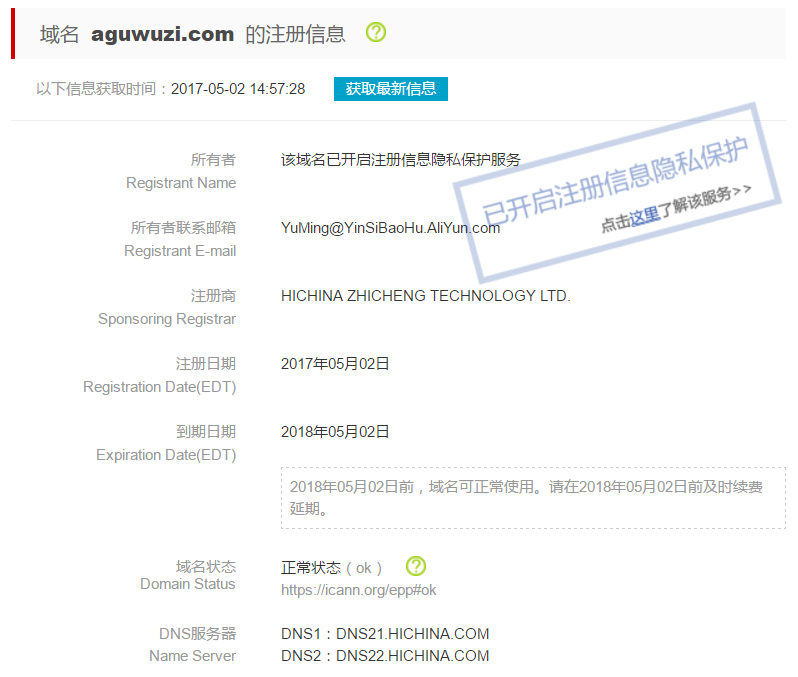Click the Registrant Name label

pos(181,183)
